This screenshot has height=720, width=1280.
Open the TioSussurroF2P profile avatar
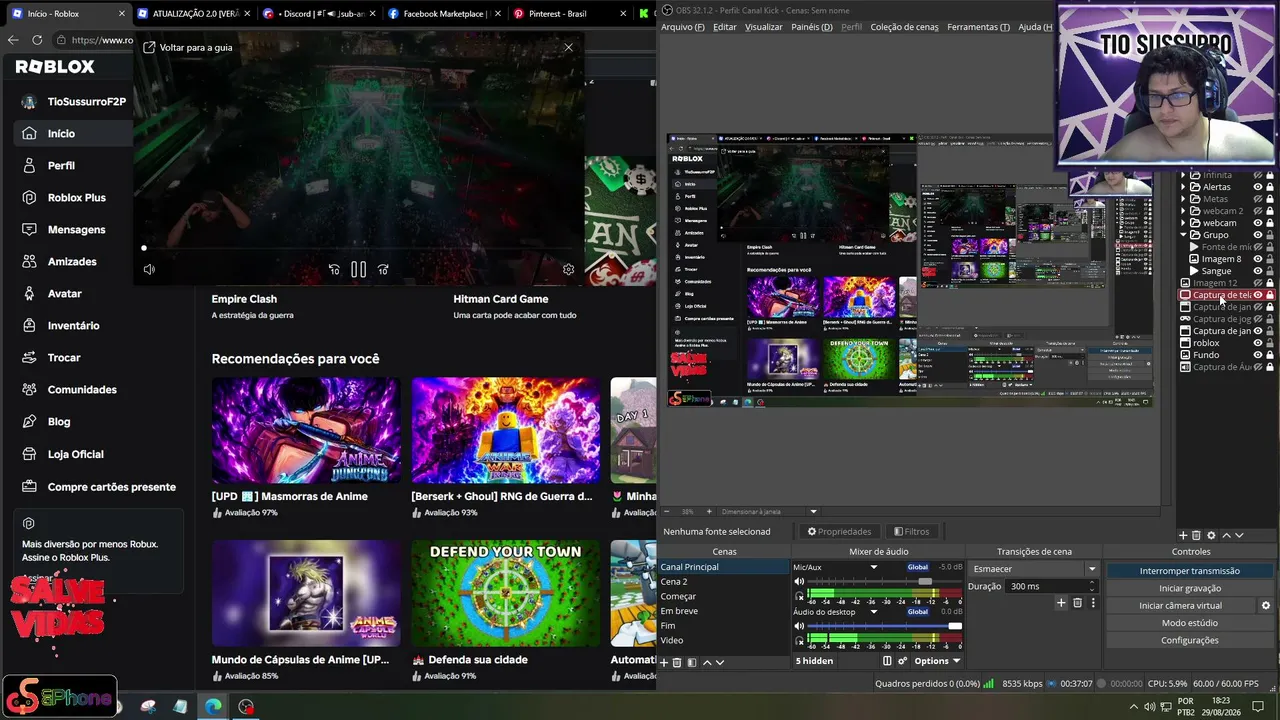coord(29,102)
